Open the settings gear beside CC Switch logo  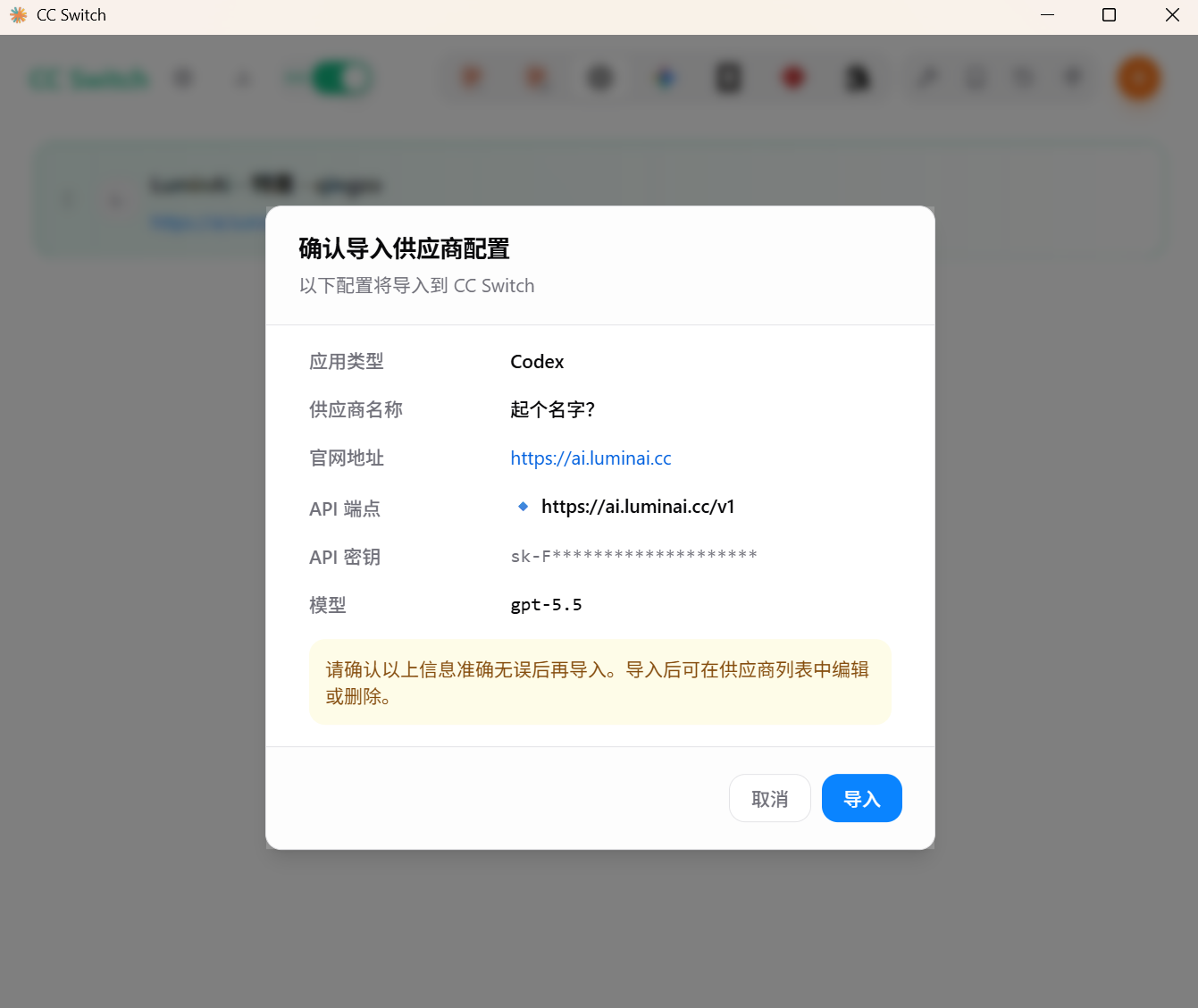(x=183, y=80)
